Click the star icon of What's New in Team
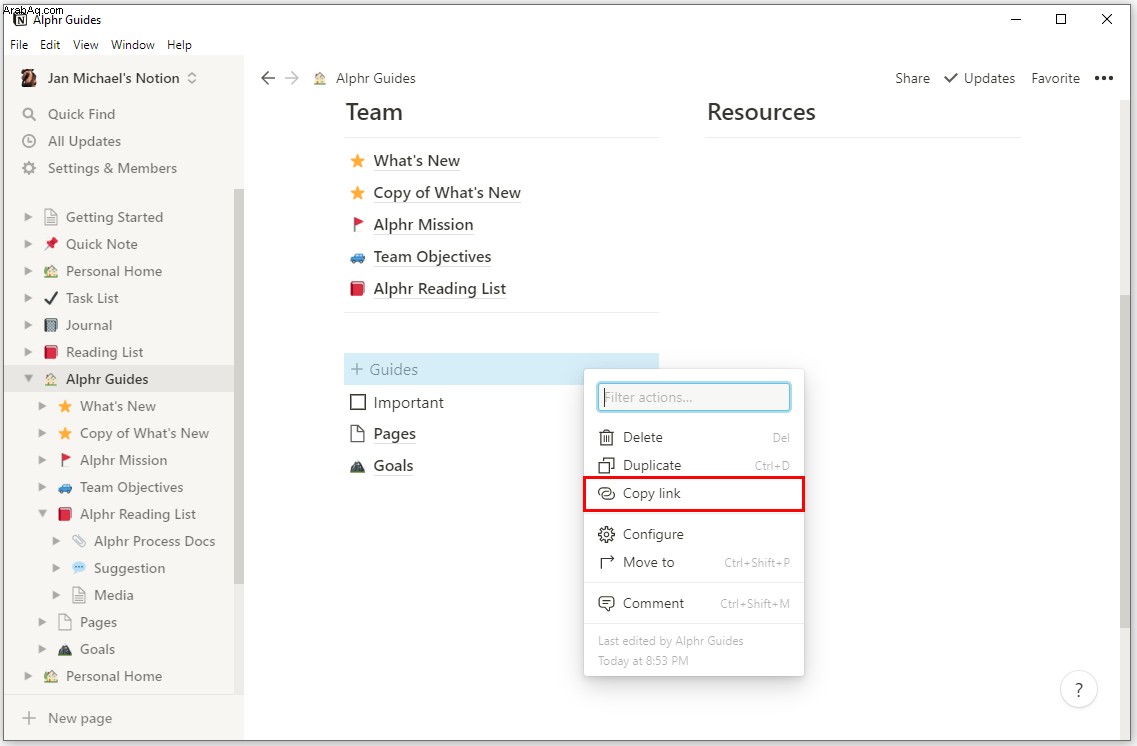Viewport: 1137px width, 746px height. click(x=357, y=161)
